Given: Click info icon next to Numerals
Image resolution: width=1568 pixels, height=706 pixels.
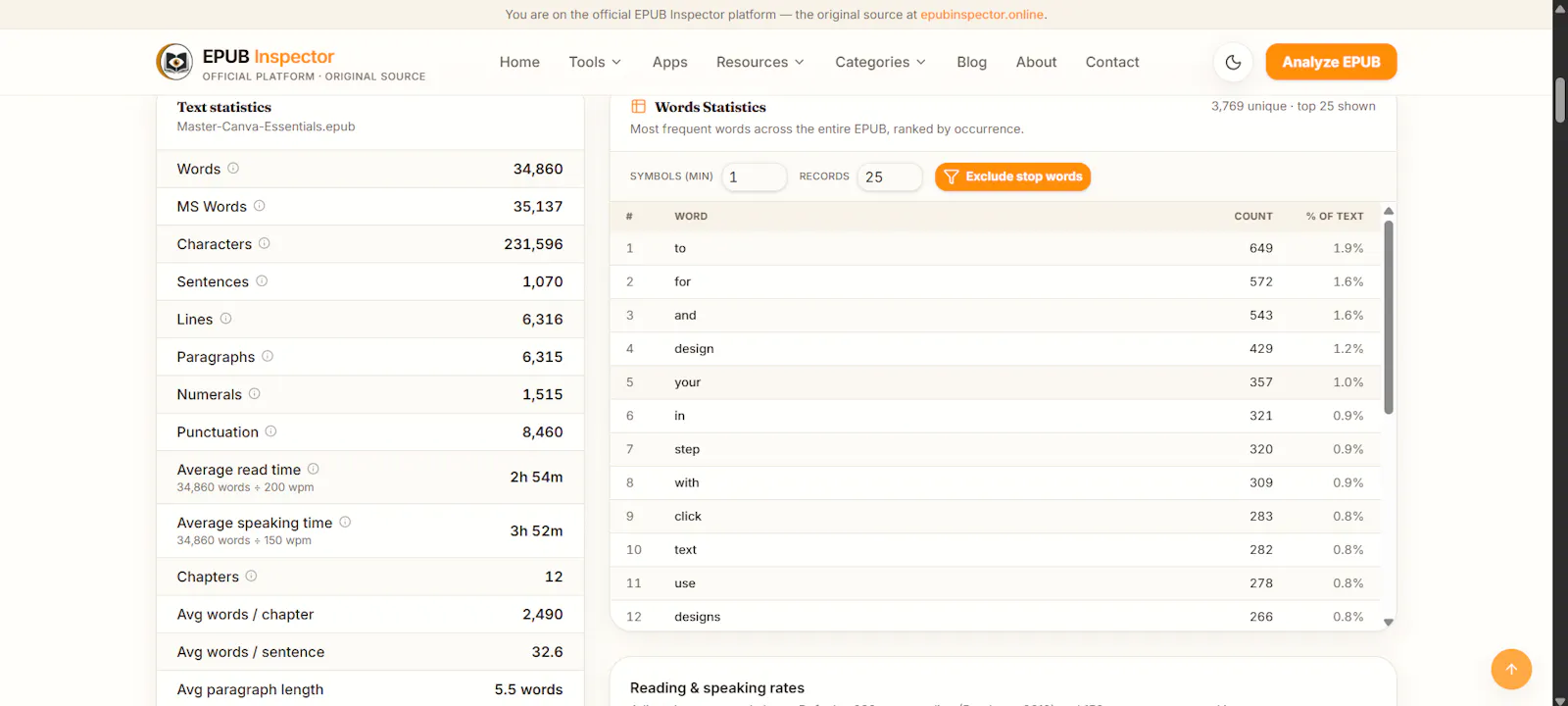Looking at the screenshot, I should click(255, 394).
